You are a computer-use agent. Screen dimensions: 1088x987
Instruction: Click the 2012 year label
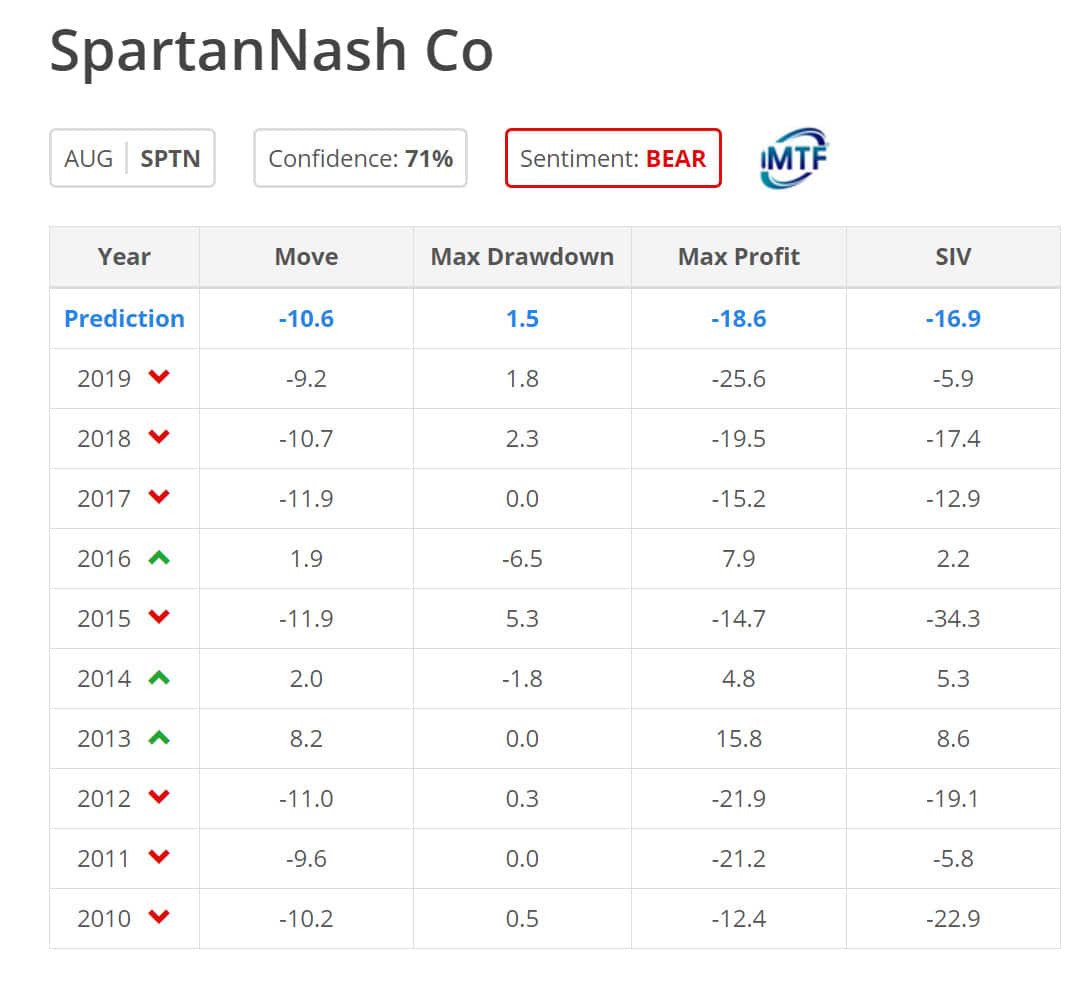104,799
